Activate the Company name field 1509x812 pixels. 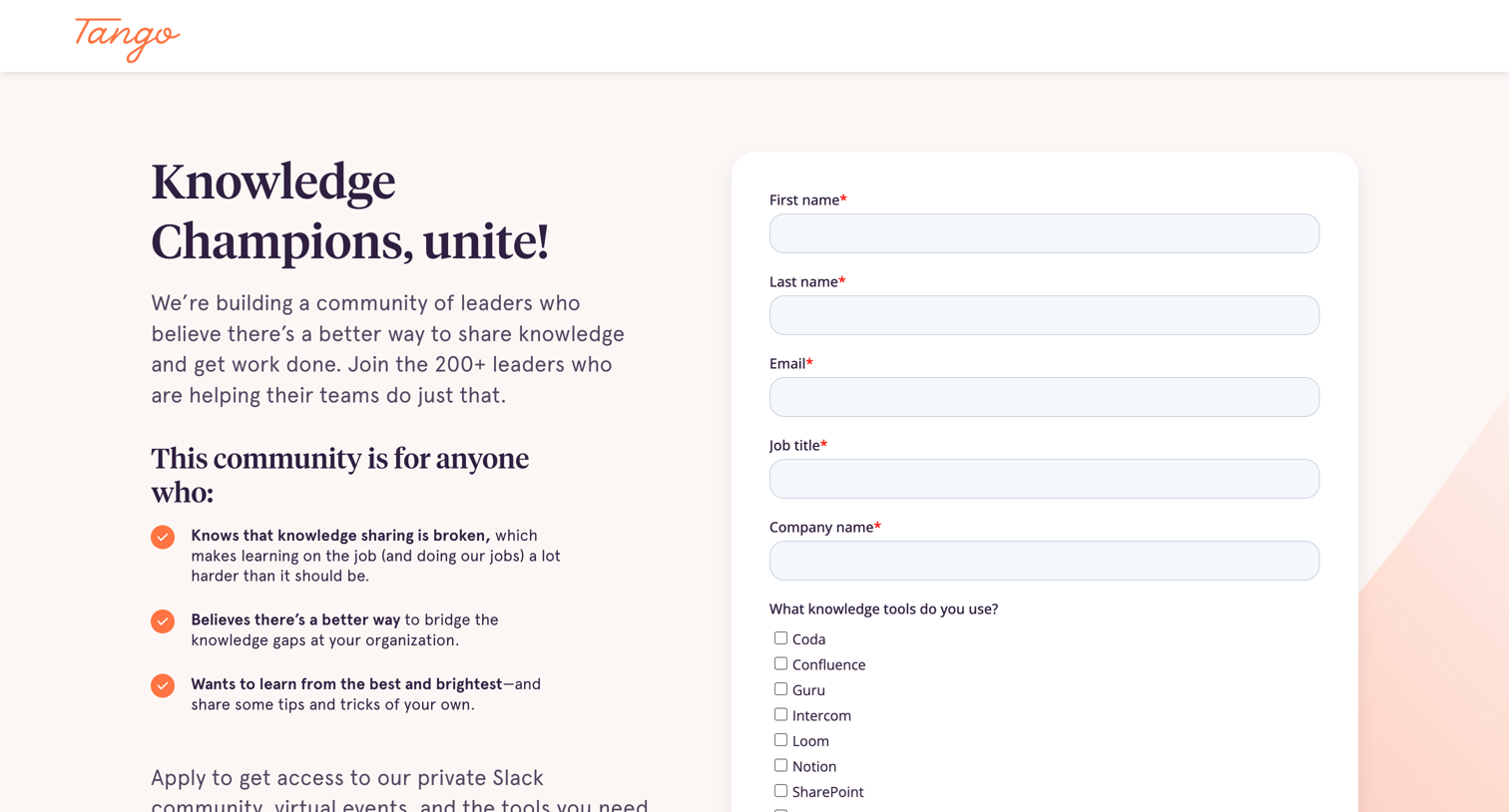pos(1044,561)
